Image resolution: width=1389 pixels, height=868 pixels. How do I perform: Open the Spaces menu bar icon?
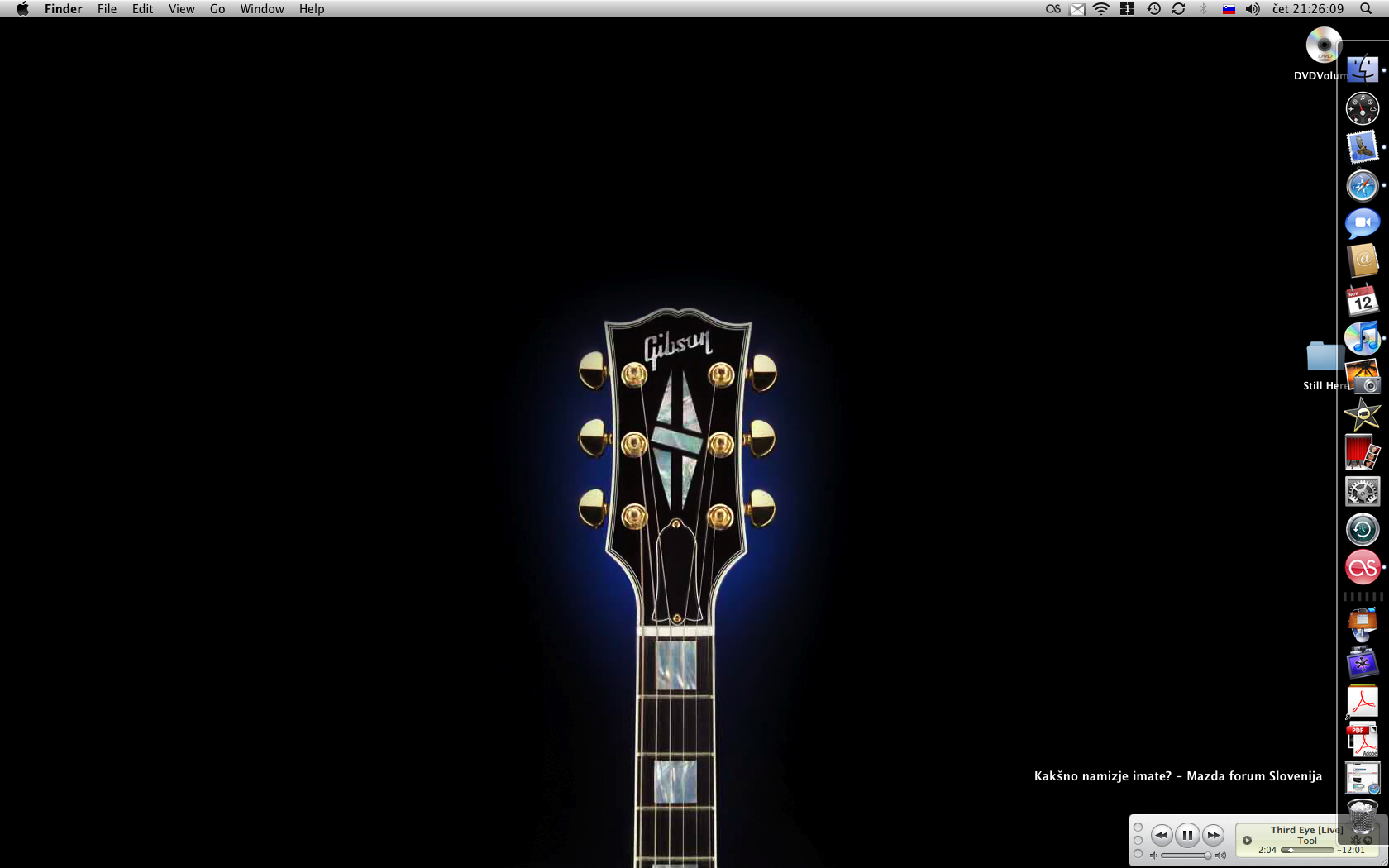pyautogui.click(x=1127, y=9)
